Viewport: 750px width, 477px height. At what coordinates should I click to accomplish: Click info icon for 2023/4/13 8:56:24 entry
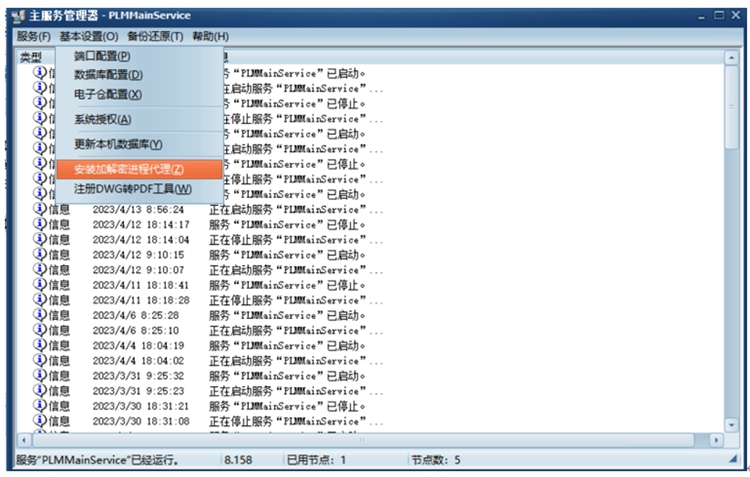point(40,209)
